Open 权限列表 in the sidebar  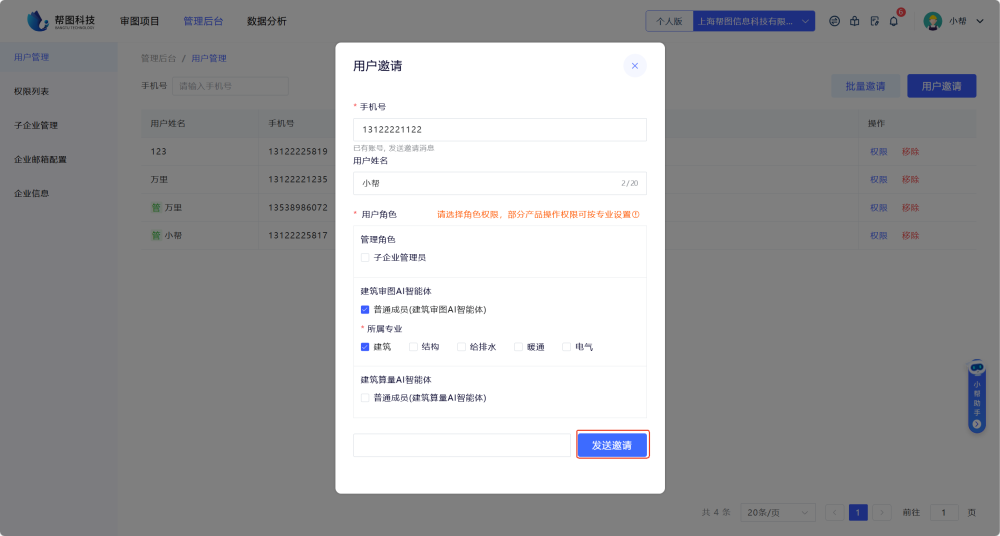point(31,92)
